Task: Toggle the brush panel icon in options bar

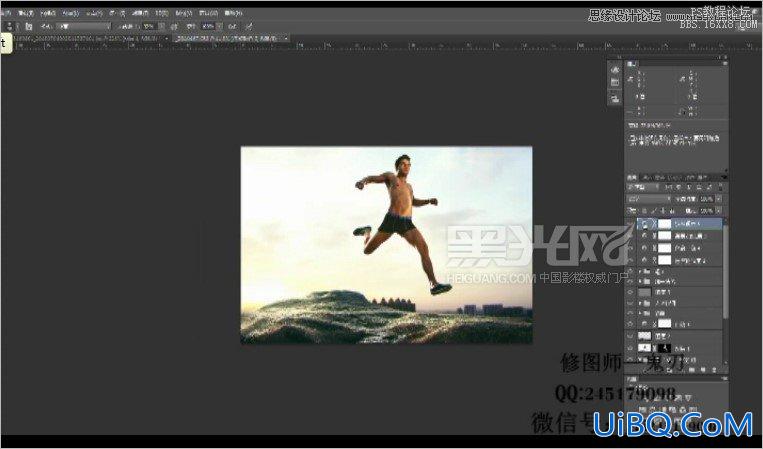Action: click(29, 27)
